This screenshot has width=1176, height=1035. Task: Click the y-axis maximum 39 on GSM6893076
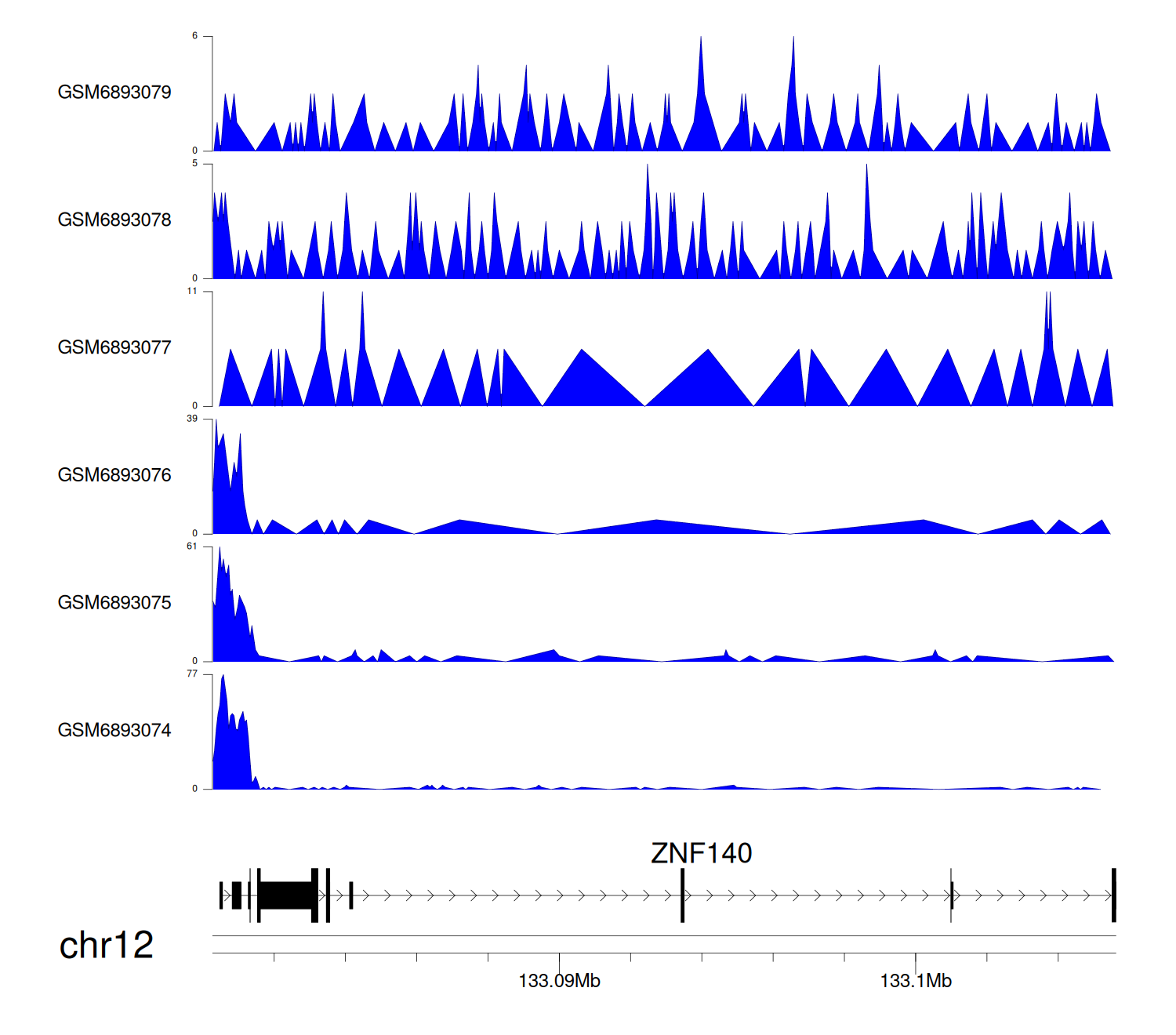click(192, 419)
